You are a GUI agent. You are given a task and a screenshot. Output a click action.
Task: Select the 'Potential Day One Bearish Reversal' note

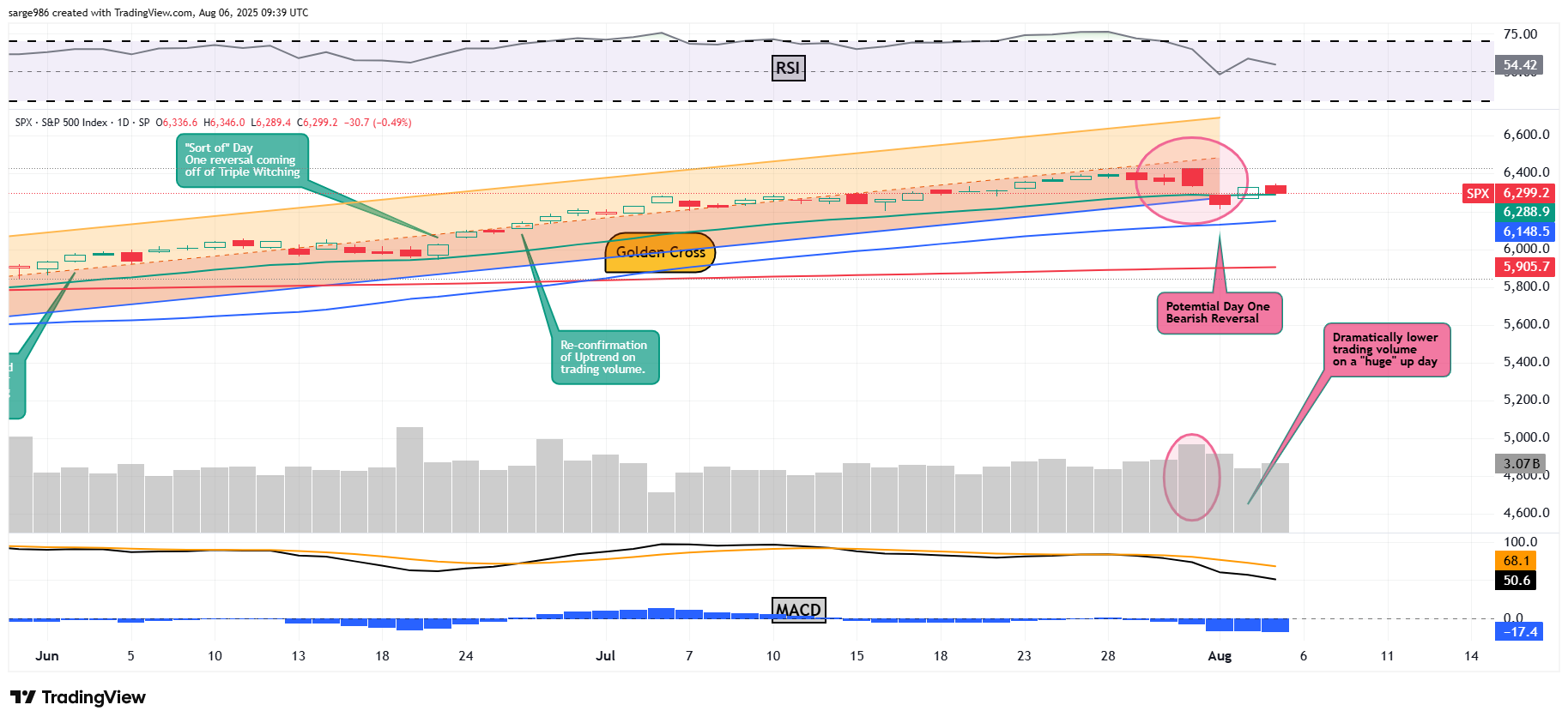point(1219,313)
